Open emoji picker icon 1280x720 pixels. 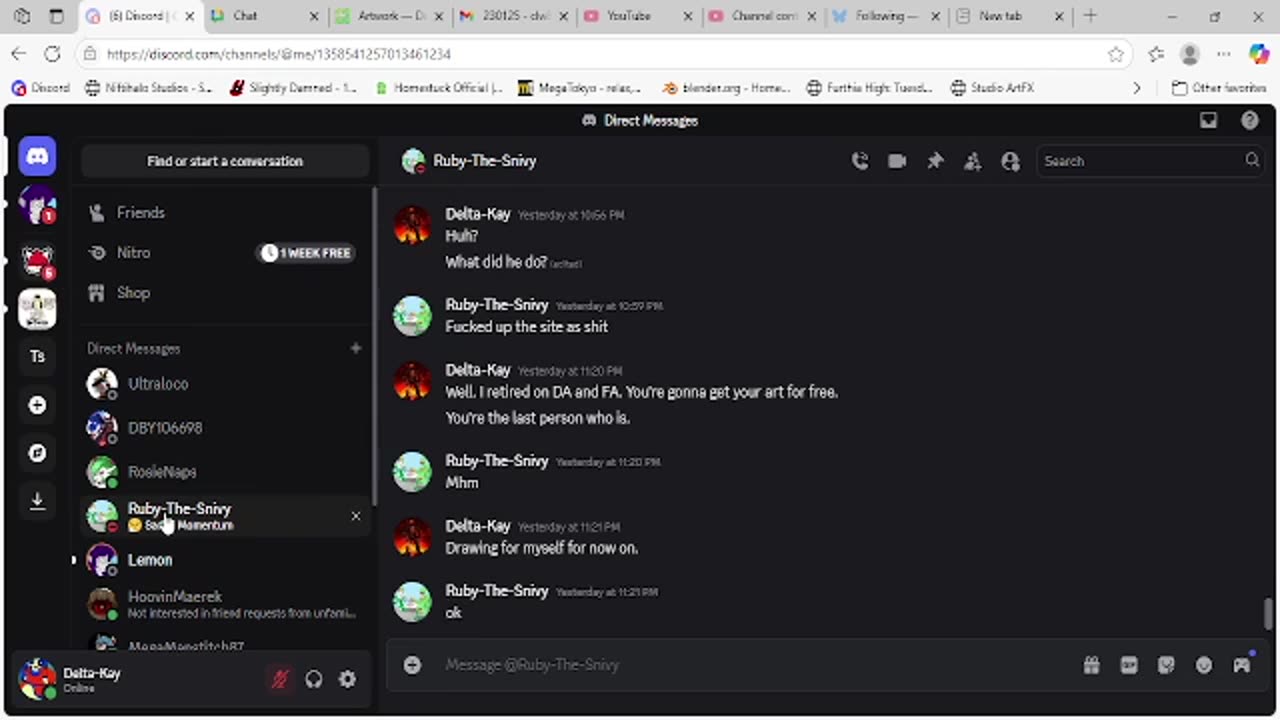(x=1204, y=665)
